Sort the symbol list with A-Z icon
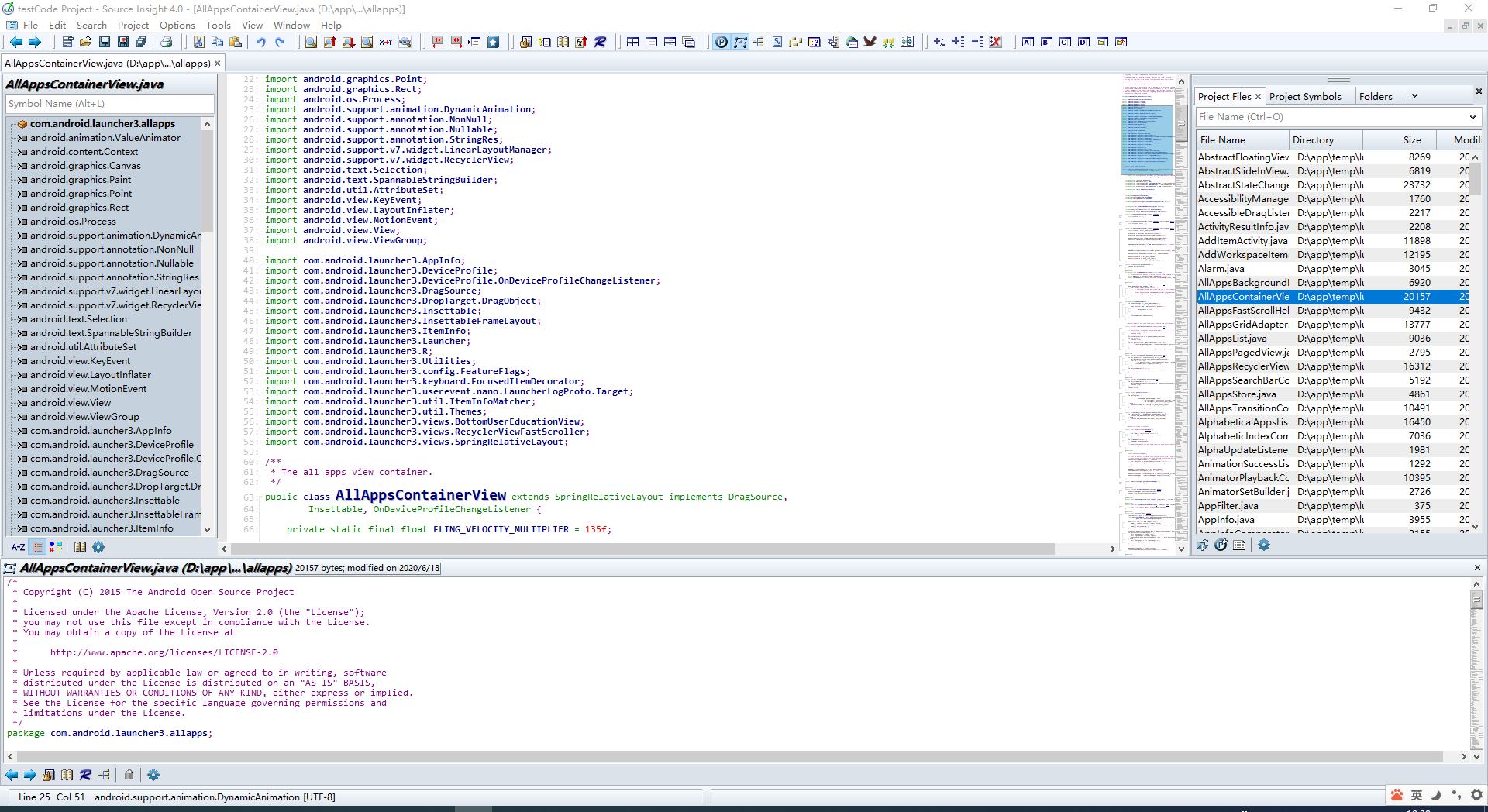Image resolution: width=1488 pixels, height=812 pixels. 17,548
